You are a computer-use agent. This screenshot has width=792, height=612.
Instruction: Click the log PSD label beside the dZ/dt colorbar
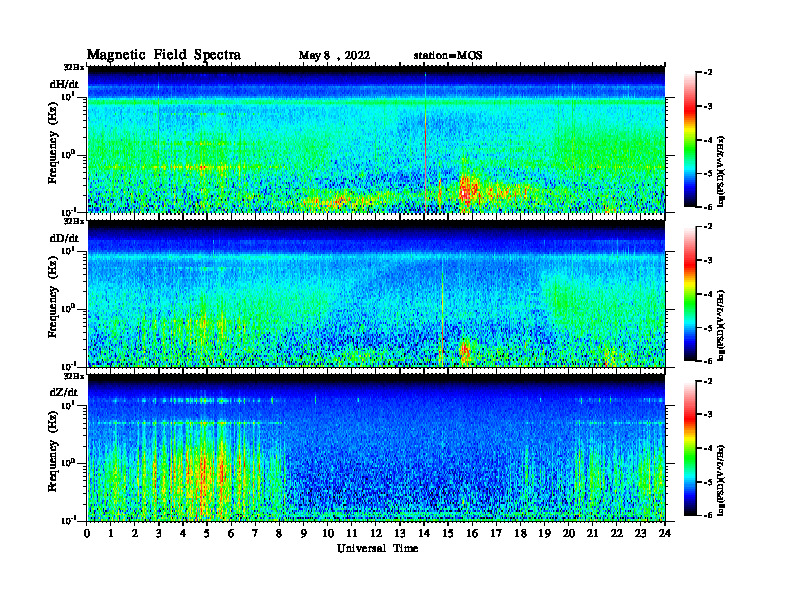[722, 480]
